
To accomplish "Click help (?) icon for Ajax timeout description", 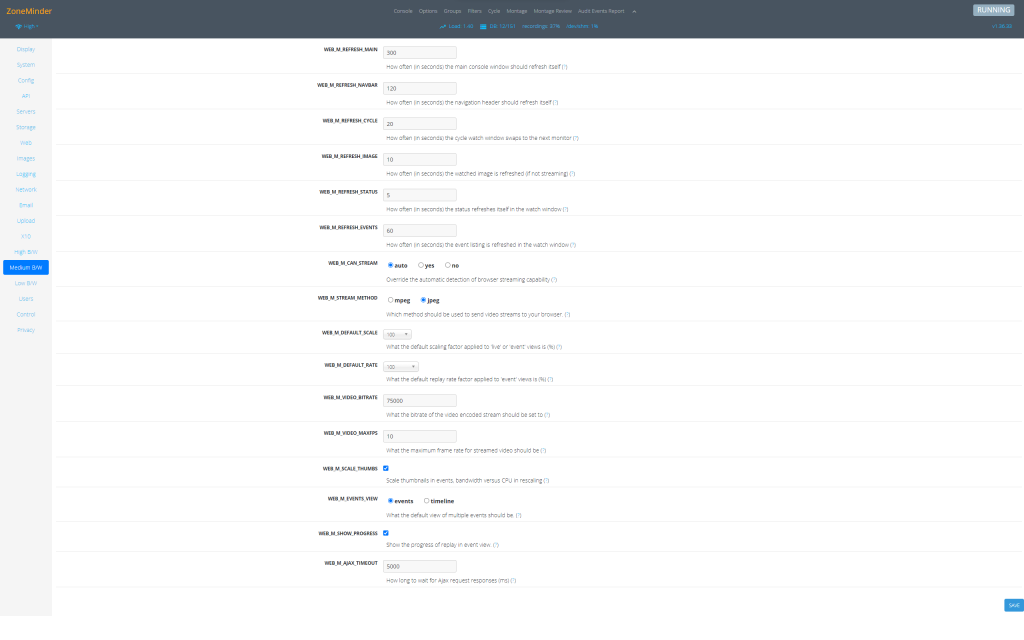I will point(513,580).
